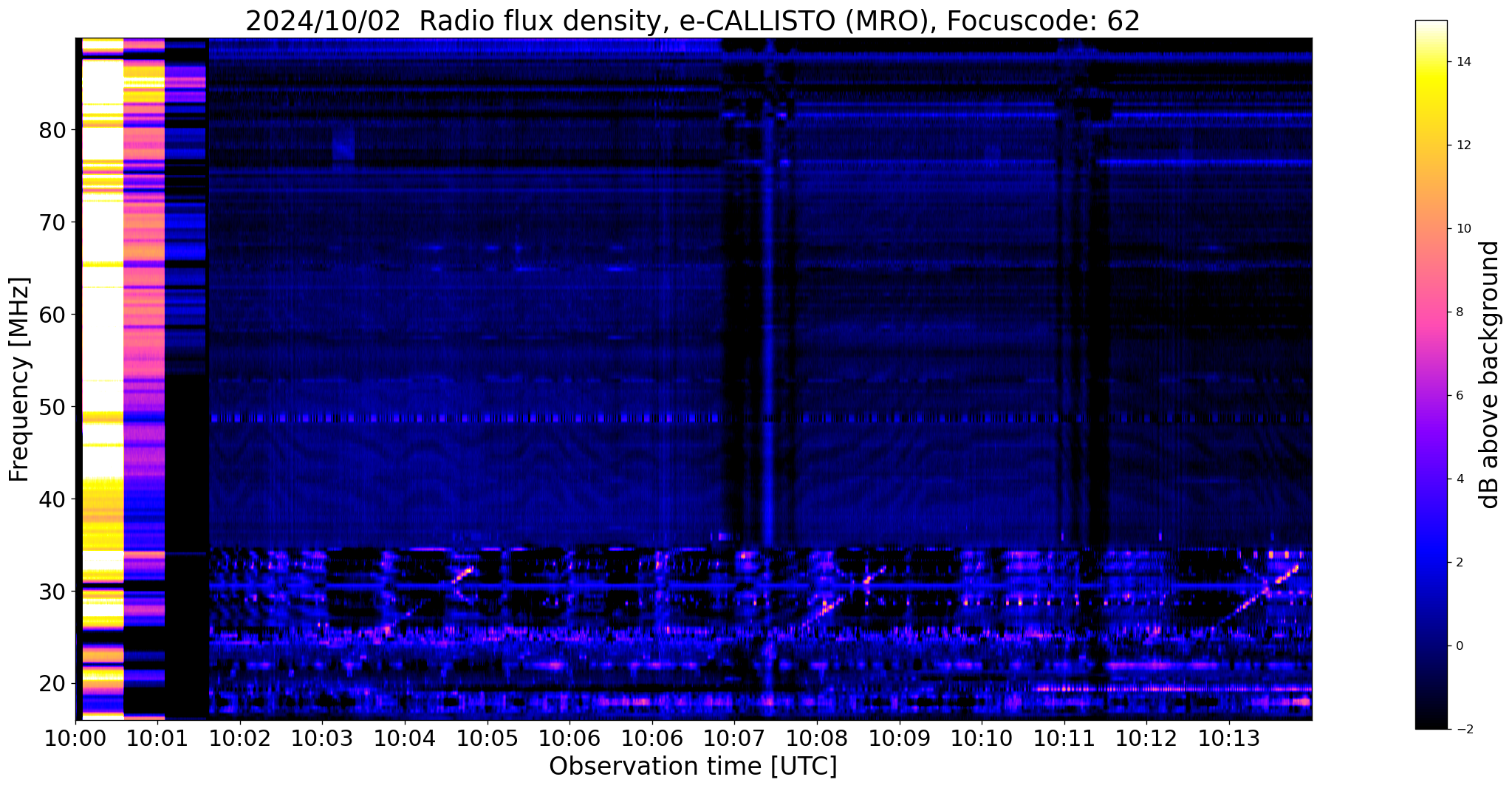Click the 10:03 time tick label
Image resolution: width=1512 pixels, height=788 pixels.
(323, 738)
